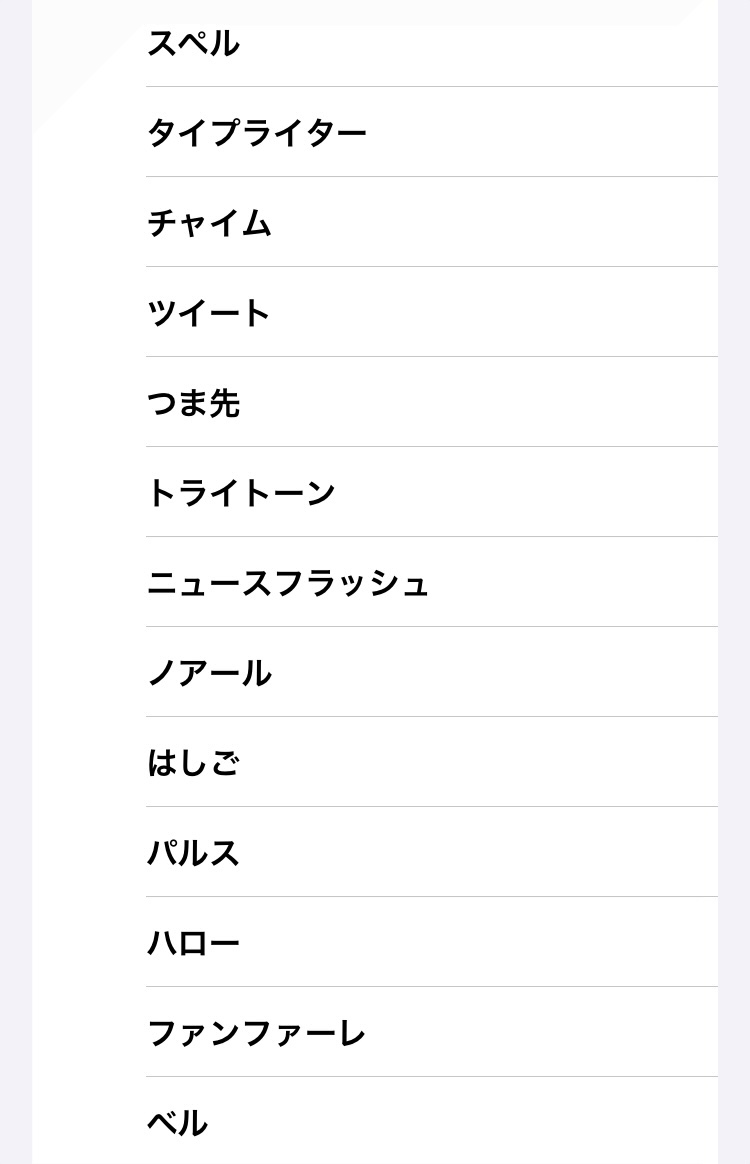This screenshot has width=750, height=1164.
Task: Tap empty checkmark space left of パルス
Action: [x=90, y=853]
